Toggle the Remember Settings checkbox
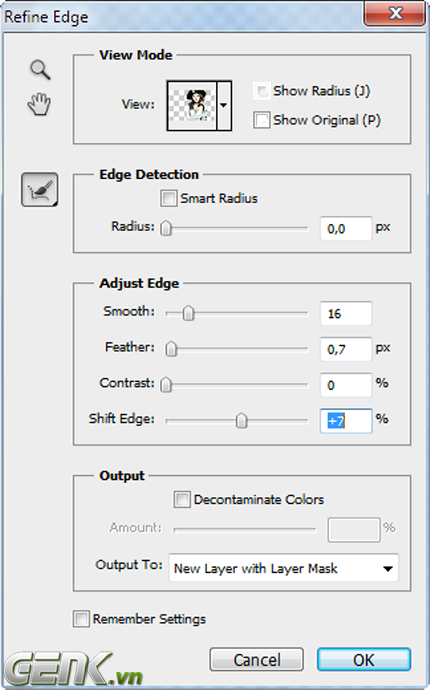The image size is (430, 690). [x=81, y=619]
